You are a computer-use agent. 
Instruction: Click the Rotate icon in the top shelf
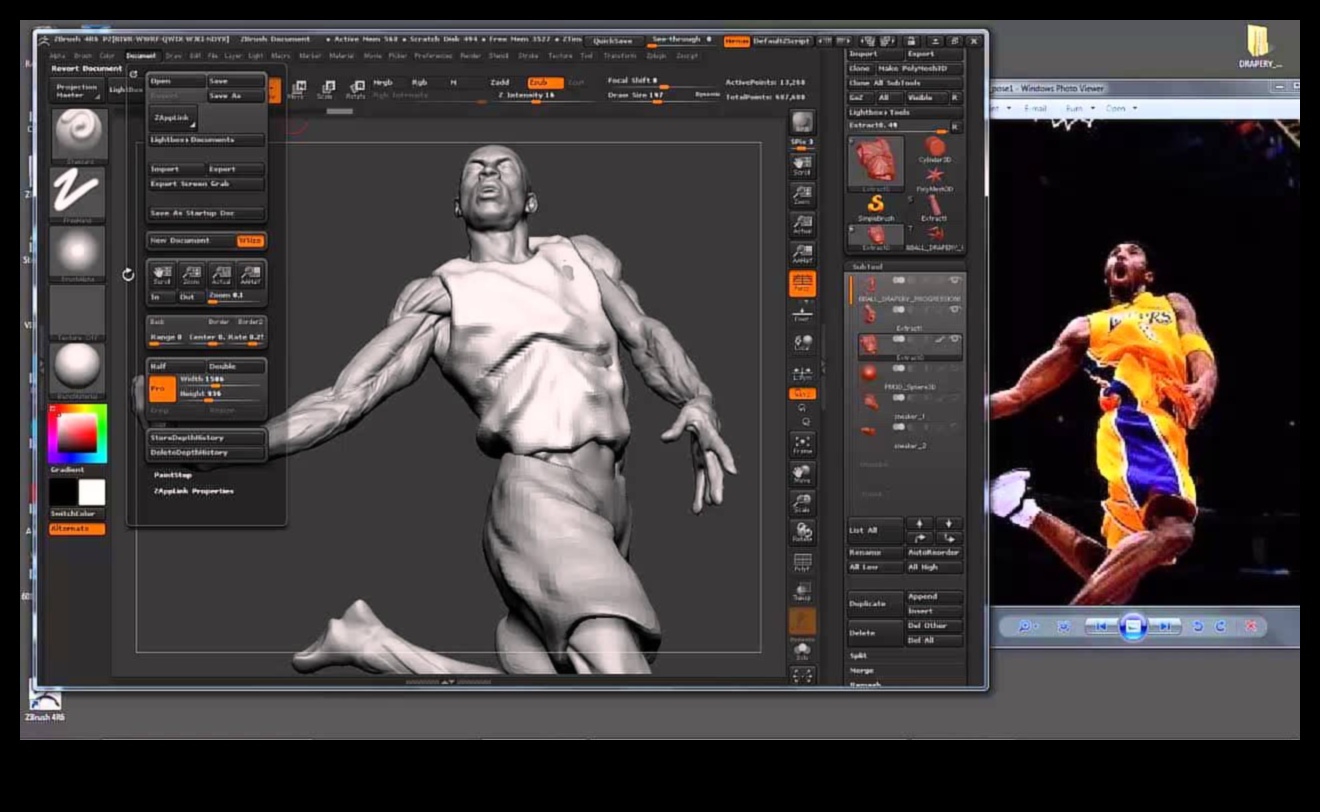point(355,90)
